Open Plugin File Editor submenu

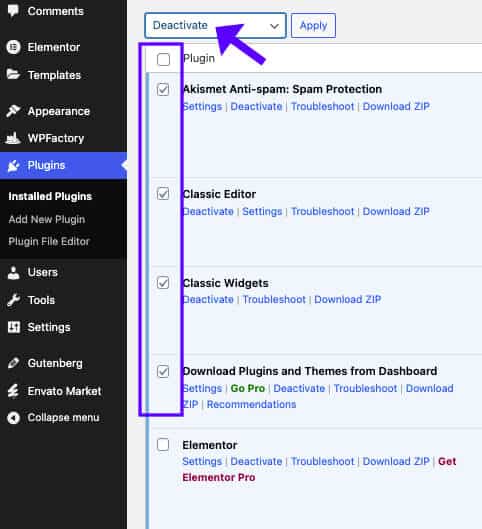click(49, 242)
